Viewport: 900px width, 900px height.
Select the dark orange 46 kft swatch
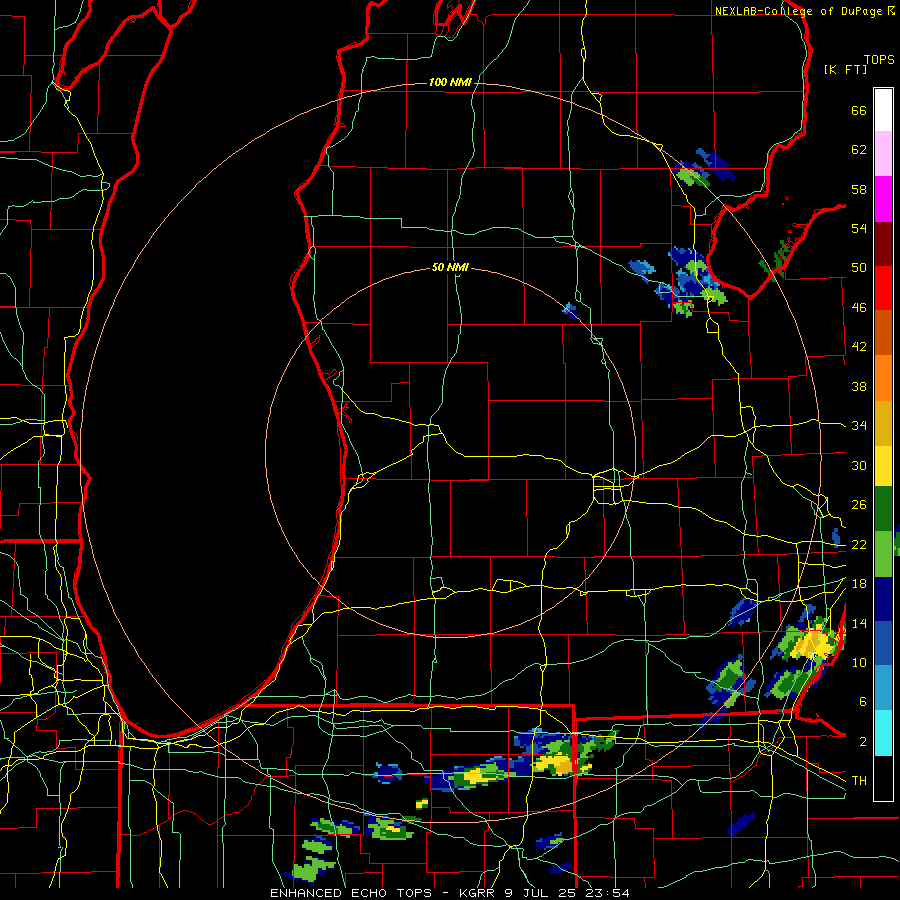(x=883, y=332)
